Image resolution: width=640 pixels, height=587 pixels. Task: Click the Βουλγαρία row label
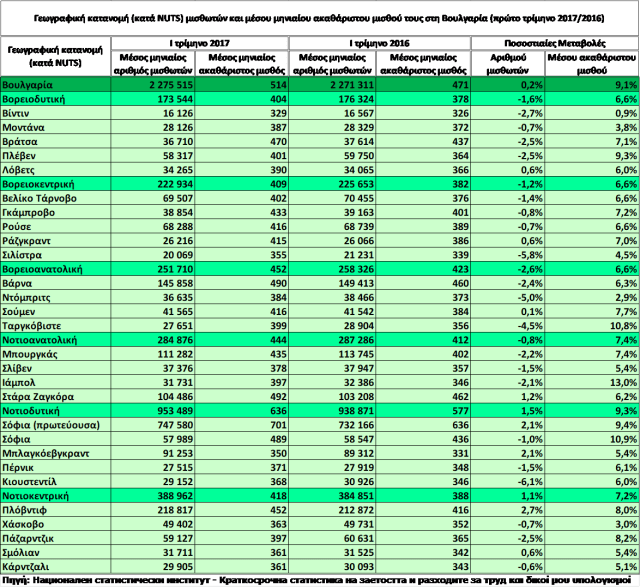pos(29,87)
